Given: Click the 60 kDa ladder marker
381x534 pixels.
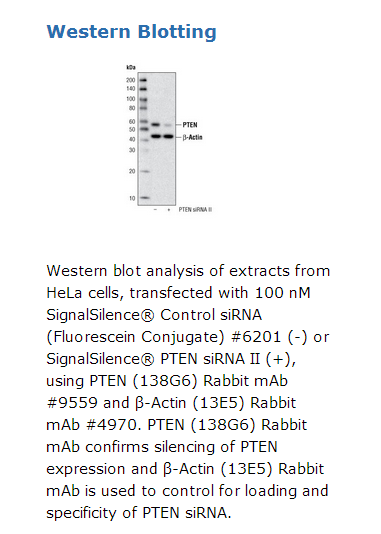Looking at the screenshot, I should click(132, 122).
